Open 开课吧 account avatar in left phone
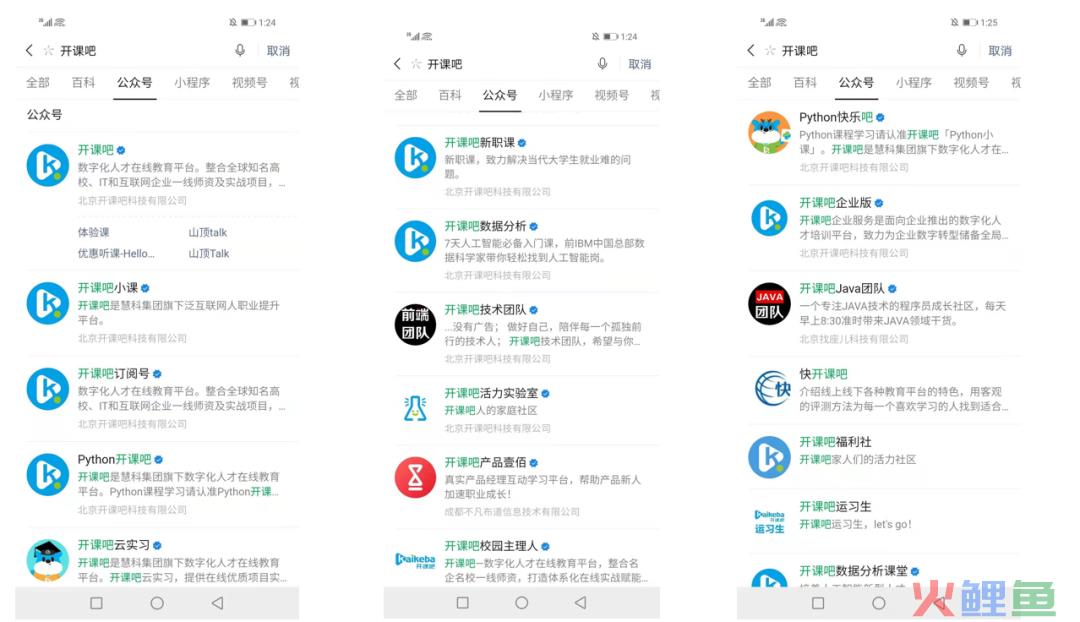This screenshot has width=1080, height=622. [x=48, y=165]
